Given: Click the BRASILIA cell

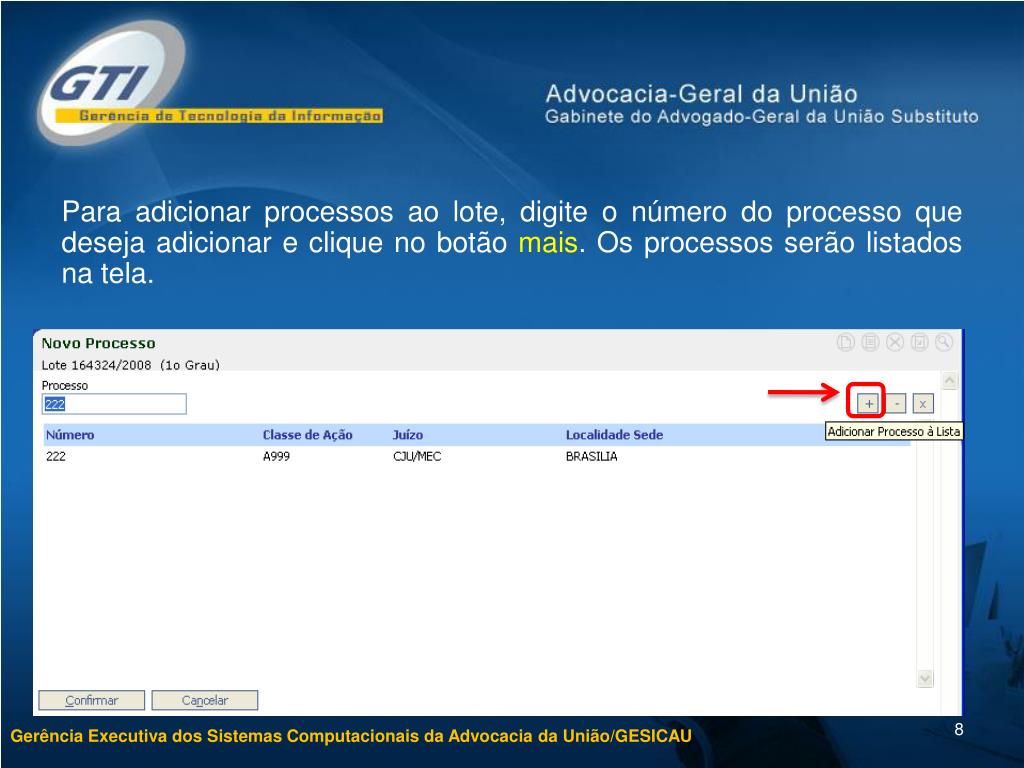Looking at the screenshot, I should 592,456.
